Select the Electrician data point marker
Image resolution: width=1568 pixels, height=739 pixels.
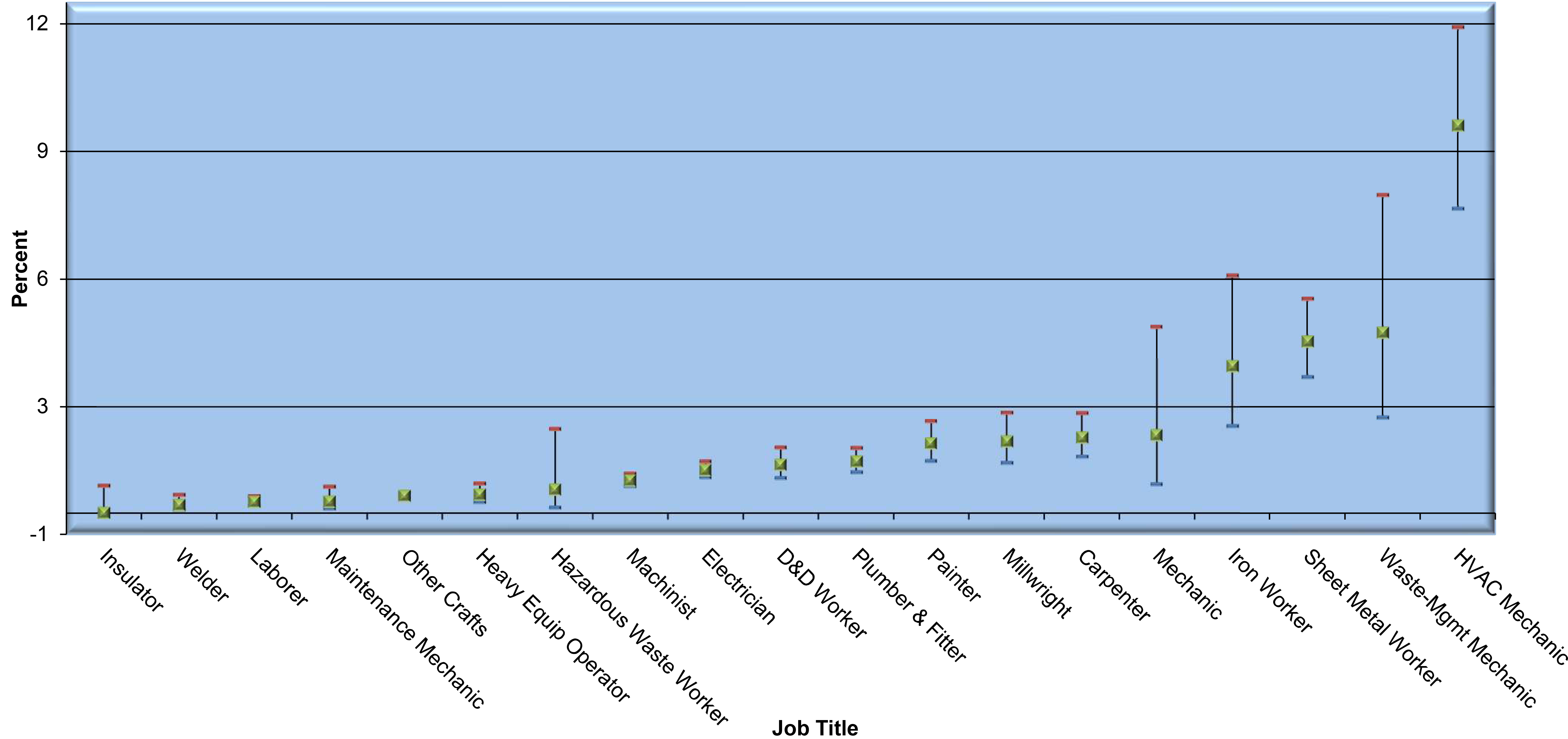[x=705, y=469]
